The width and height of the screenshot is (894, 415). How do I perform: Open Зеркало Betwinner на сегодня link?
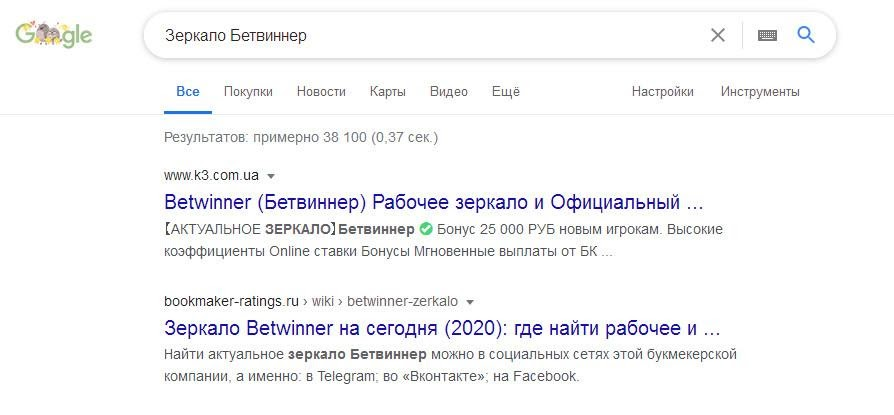pos(441,328)
